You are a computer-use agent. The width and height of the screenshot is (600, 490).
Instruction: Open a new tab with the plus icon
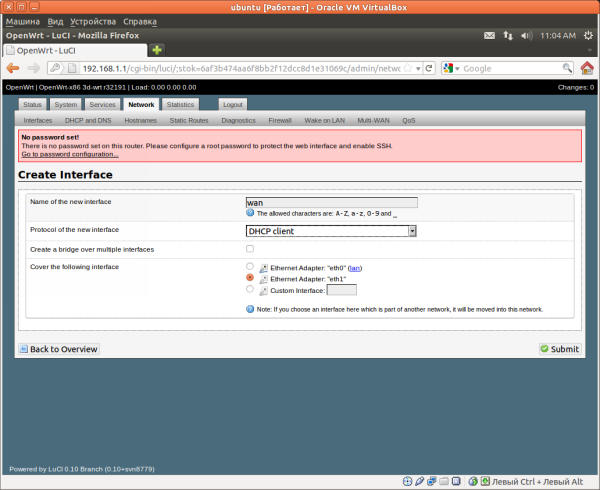pyautogui.click(x=157, y=50)
